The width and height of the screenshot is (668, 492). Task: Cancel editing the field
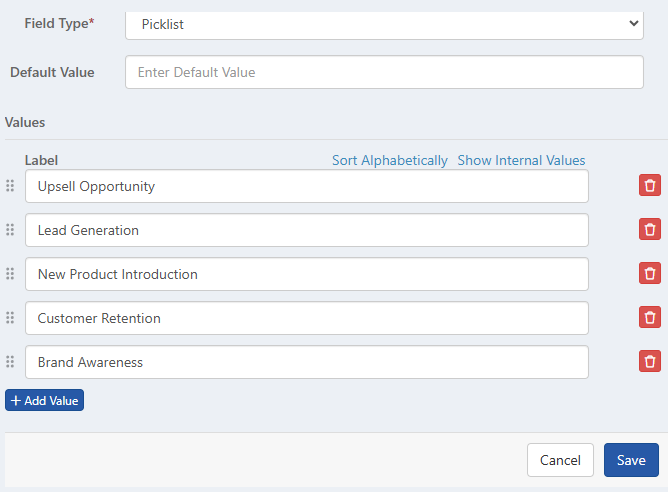coord(560,460)
